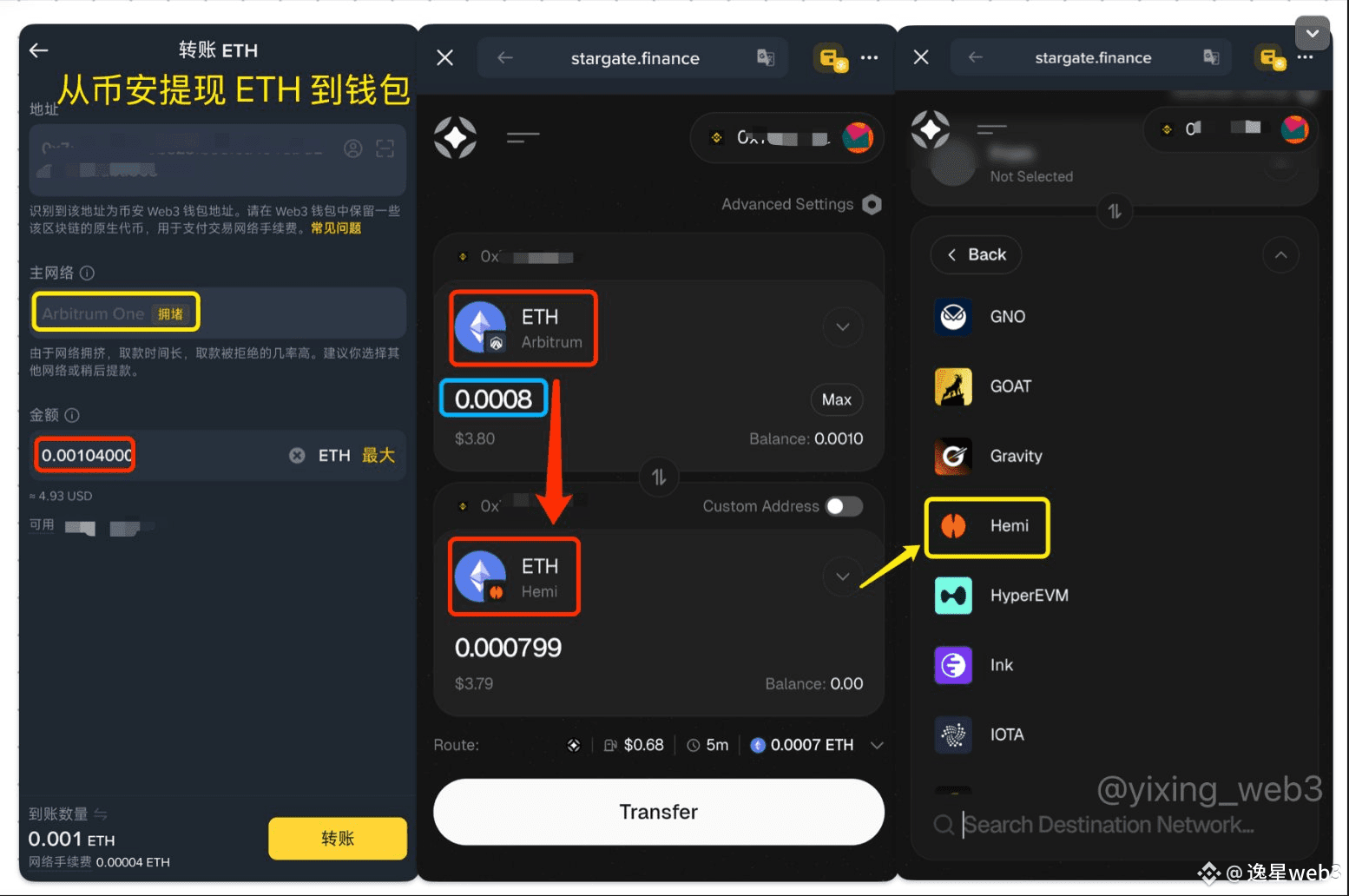The image size is (1349, 896).
Task: Click the translate icon in middle browser bar
Action: click(x=765, y=58)
